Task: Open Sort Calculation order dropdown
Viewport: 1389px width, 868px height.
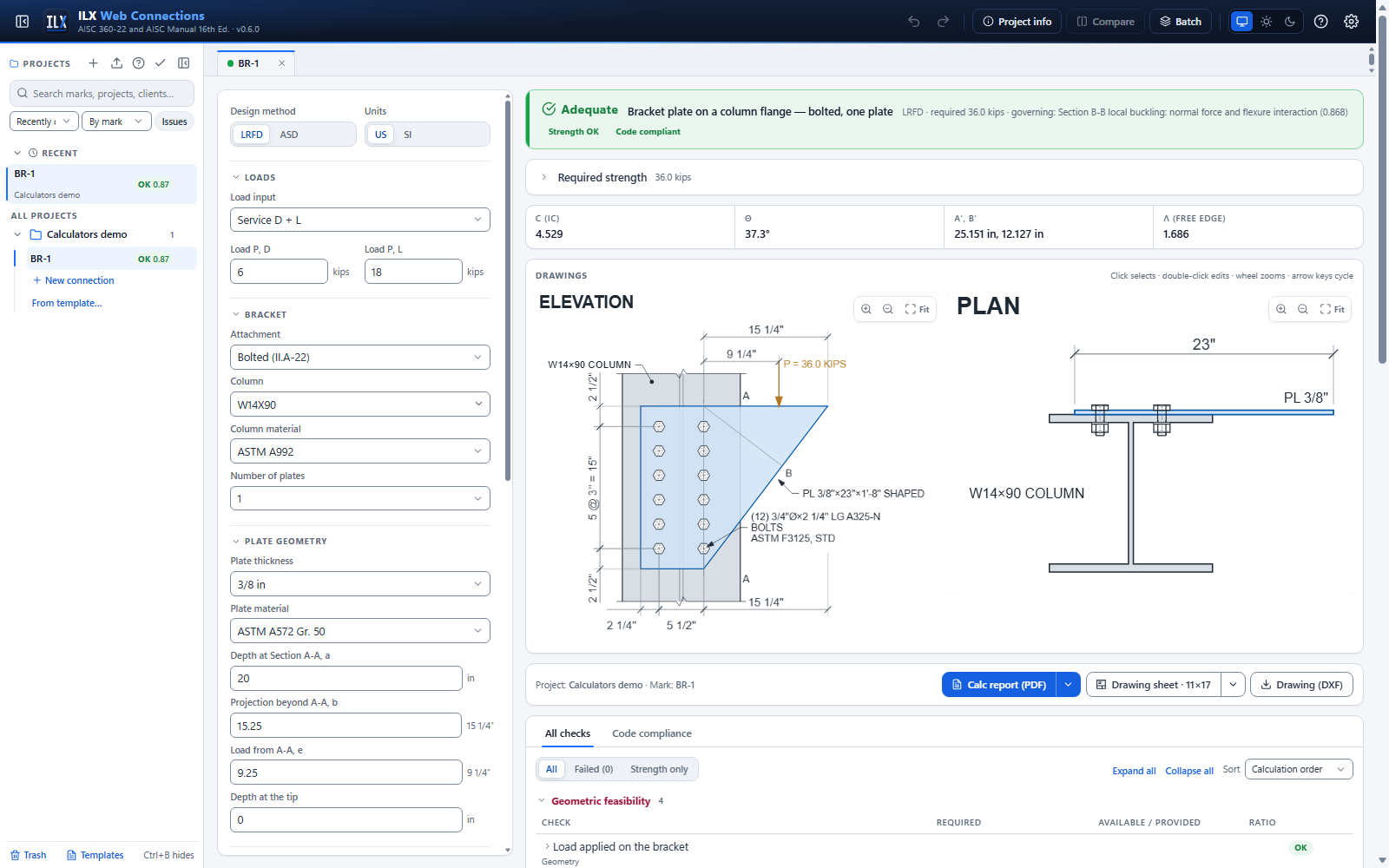Action: pyautogui.click(x=1299, y=769)
